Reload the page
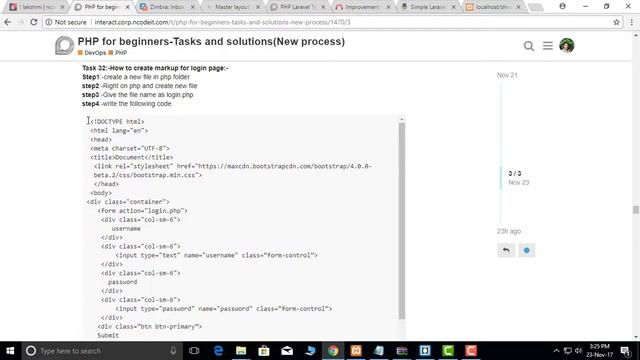The width and height of the screenshot is (640, 360). (33, 22)
